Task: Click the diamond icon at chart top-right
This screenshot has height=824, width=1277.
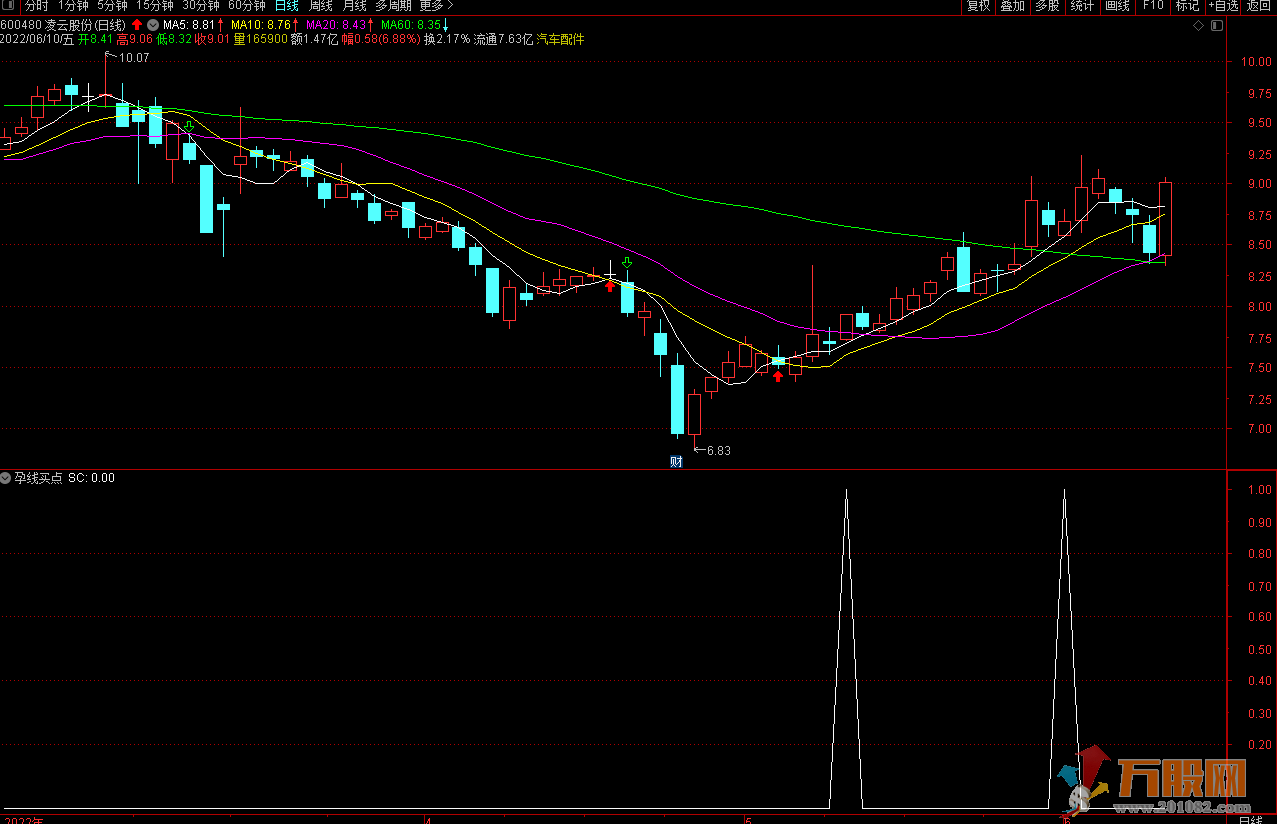Action: tap(1199, 25)
